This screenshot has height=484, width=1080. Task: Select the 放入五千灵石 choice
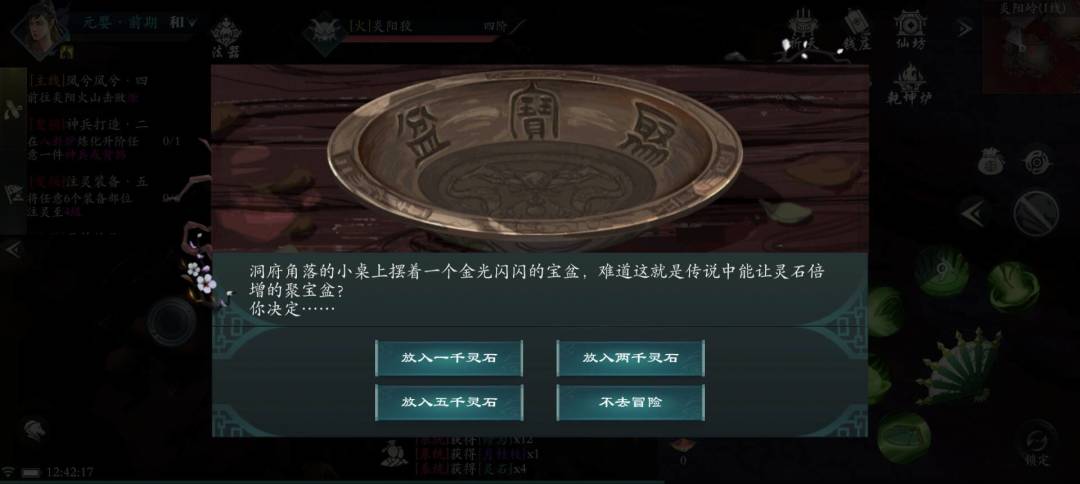(449, 402)
